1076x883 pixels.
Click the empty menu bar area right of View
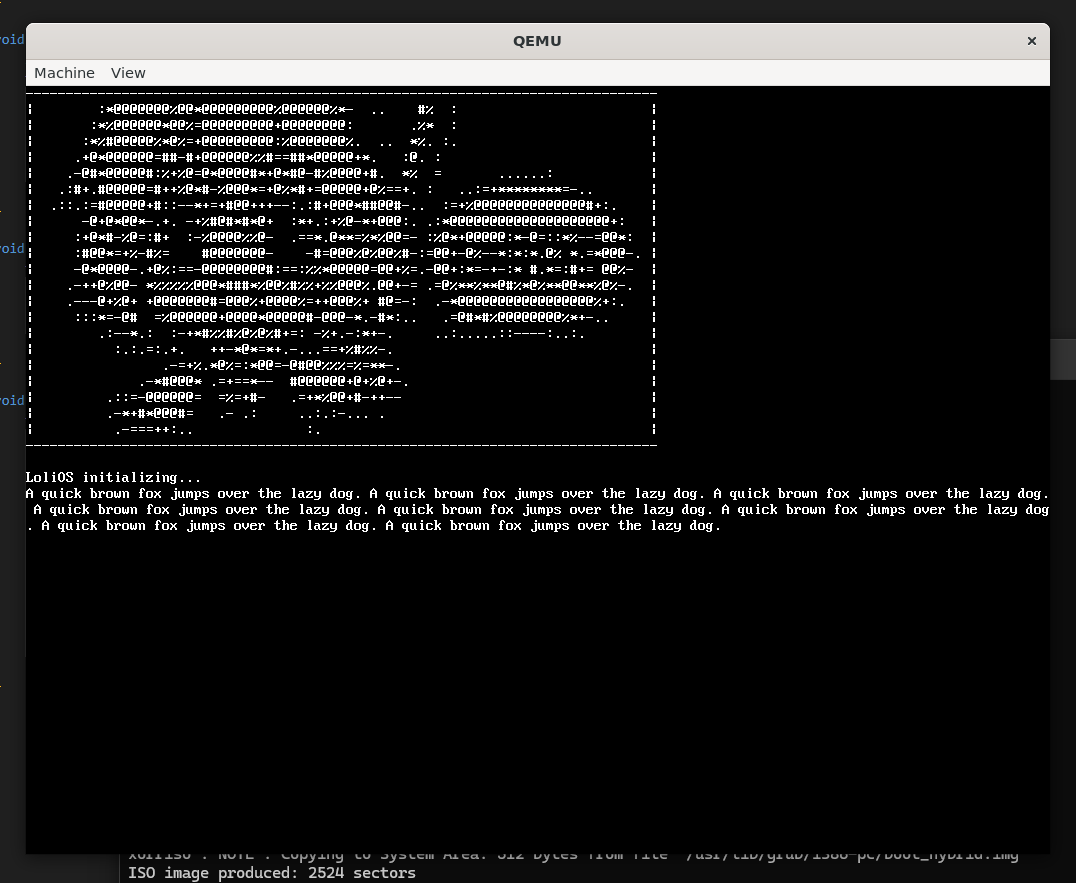pos(600,73)
